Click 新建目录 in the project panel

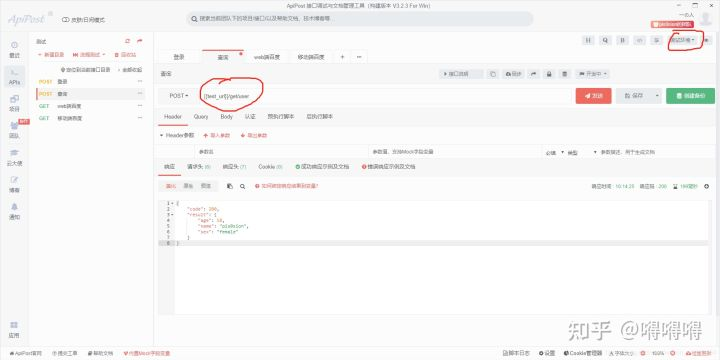(x=51, y=55)
